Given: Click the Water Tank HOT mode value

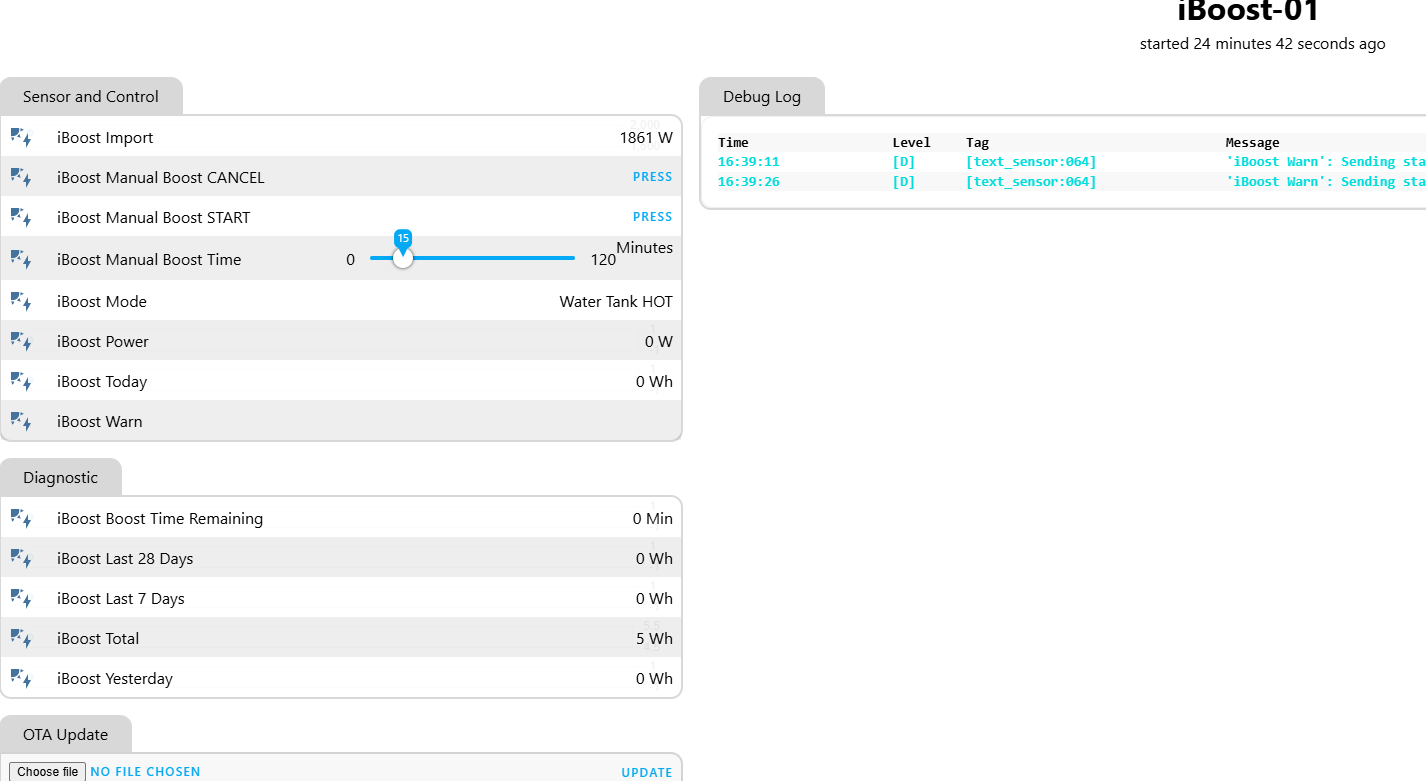Looking at the screenshot, I should point(616,302).
